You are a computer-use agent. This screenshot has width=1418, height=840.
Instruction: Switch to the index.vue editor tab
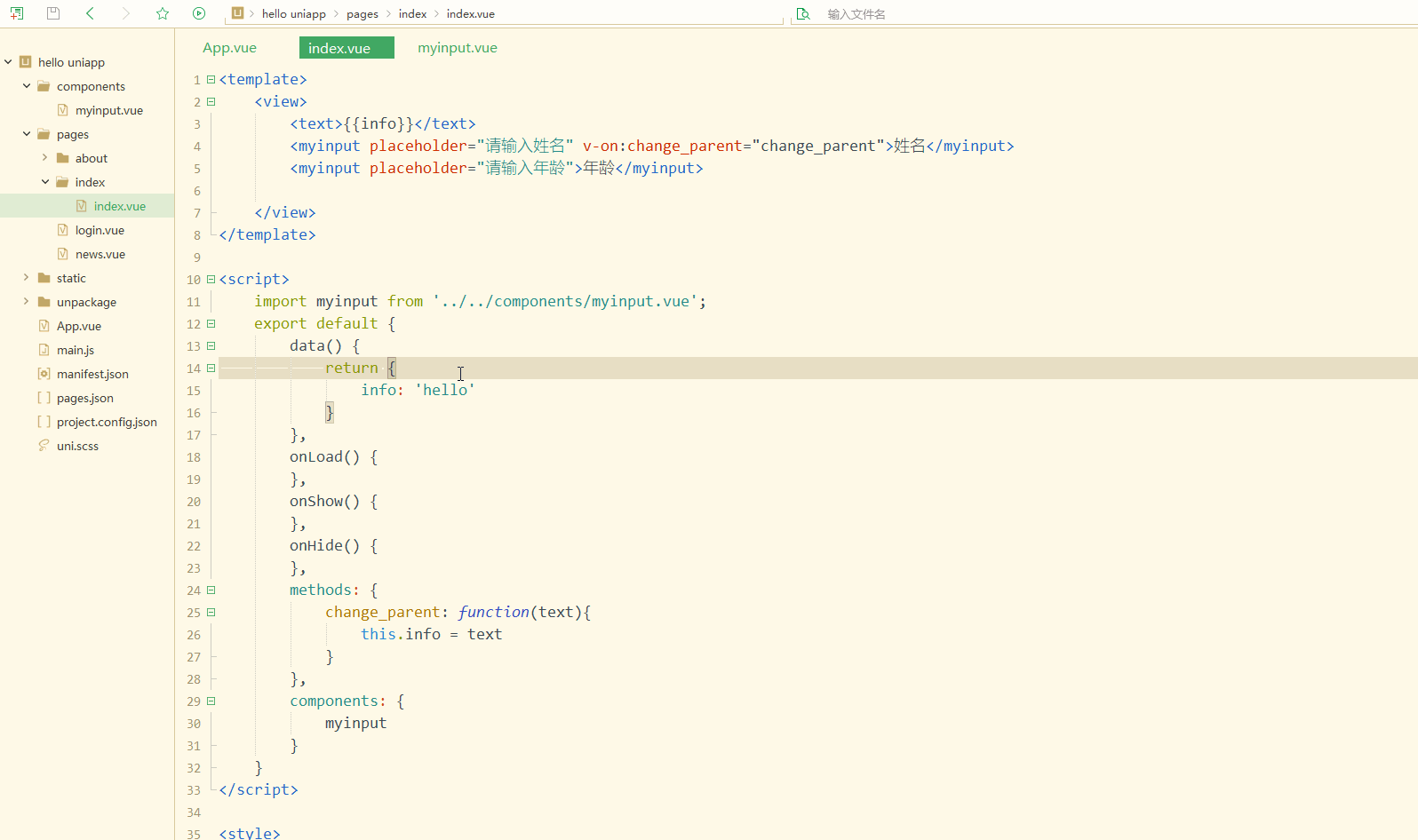click(347, 48)
